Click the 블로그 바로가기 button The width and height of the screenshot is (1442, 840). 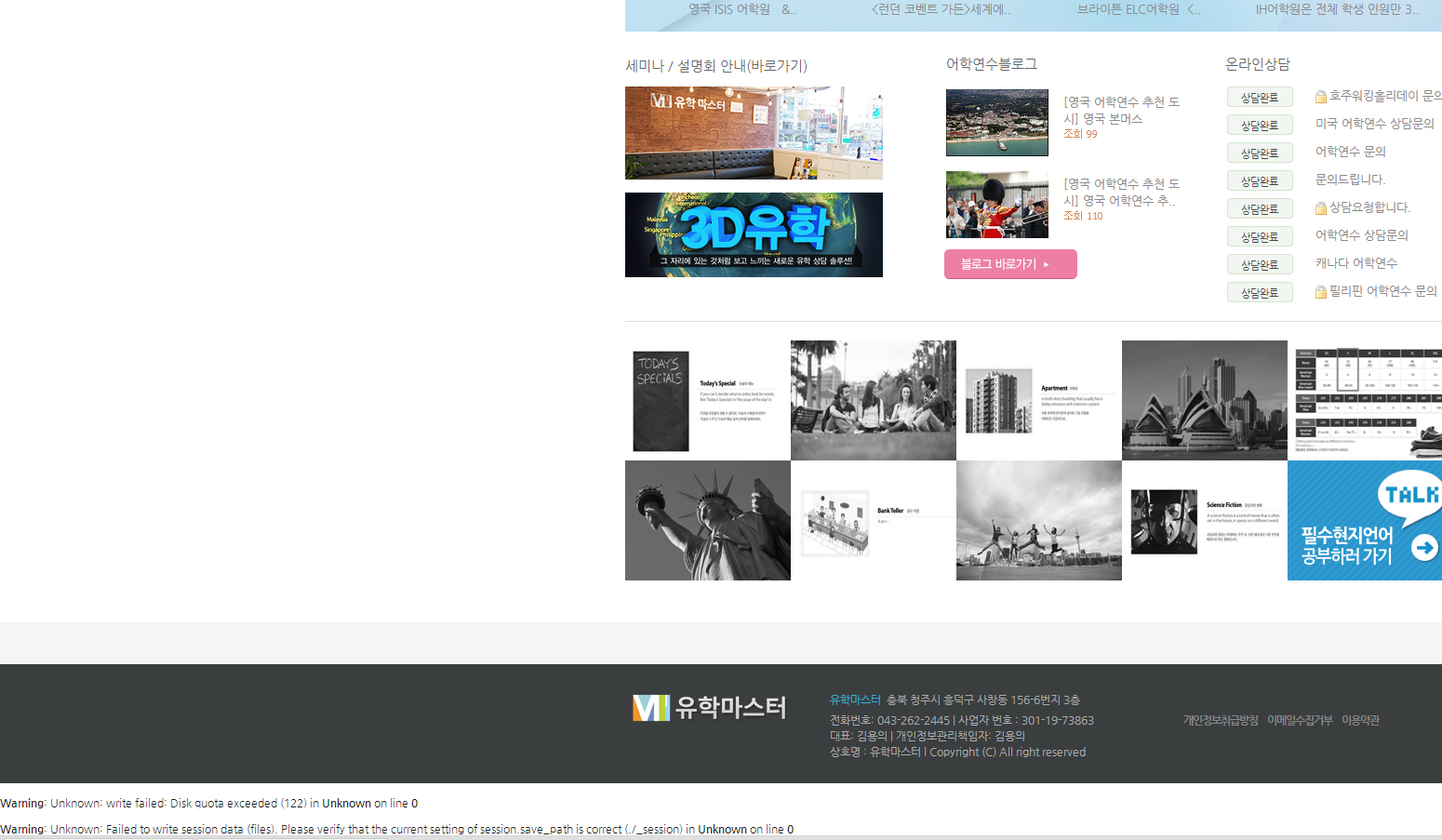click(x=1009, y=264)
